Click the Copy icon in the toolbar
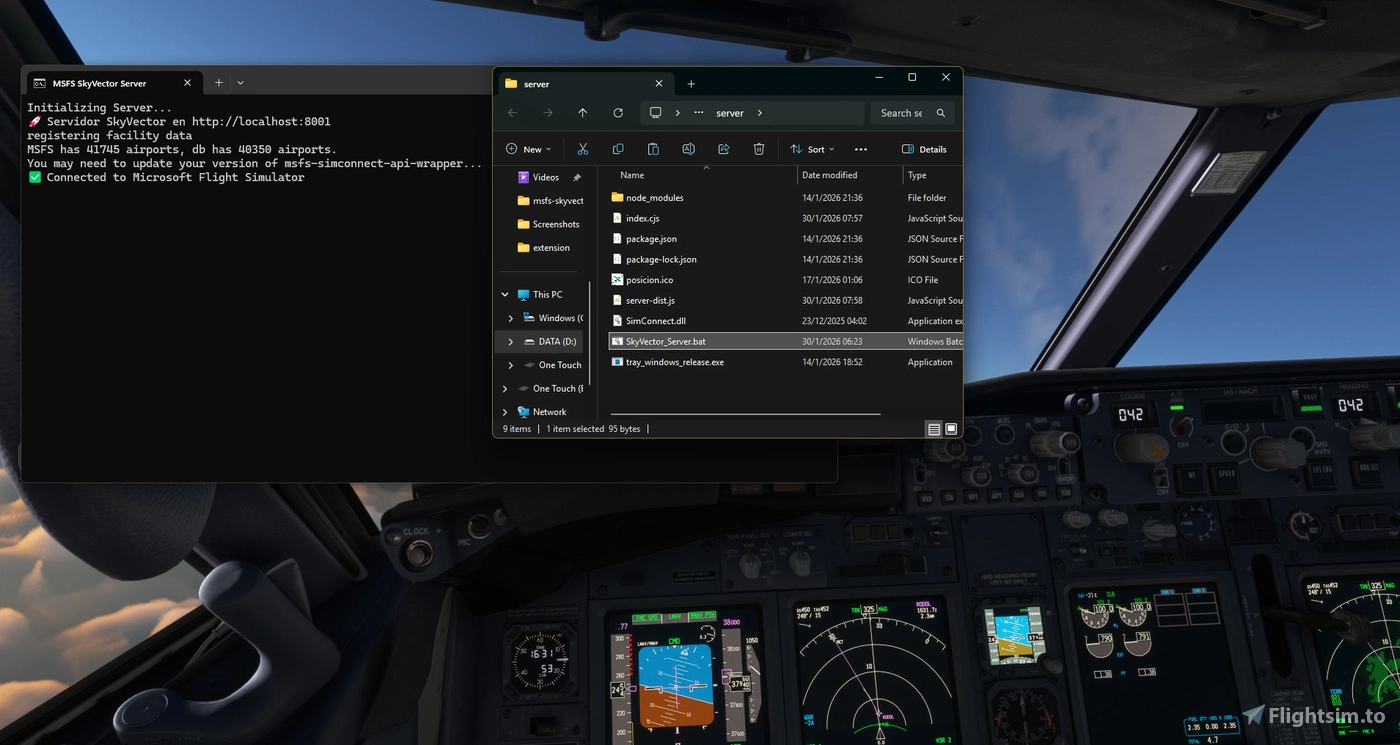Viewport: 1400px width, 745px height. point(618,148)
